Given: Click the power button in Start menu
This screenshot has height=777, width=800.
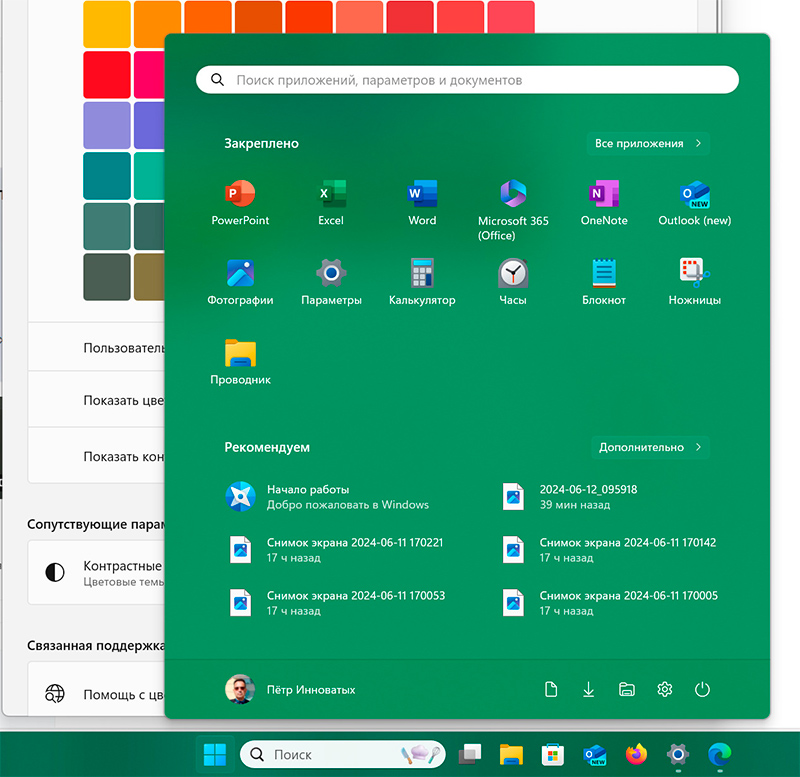Looking at the screenshot, I should 702,689.
